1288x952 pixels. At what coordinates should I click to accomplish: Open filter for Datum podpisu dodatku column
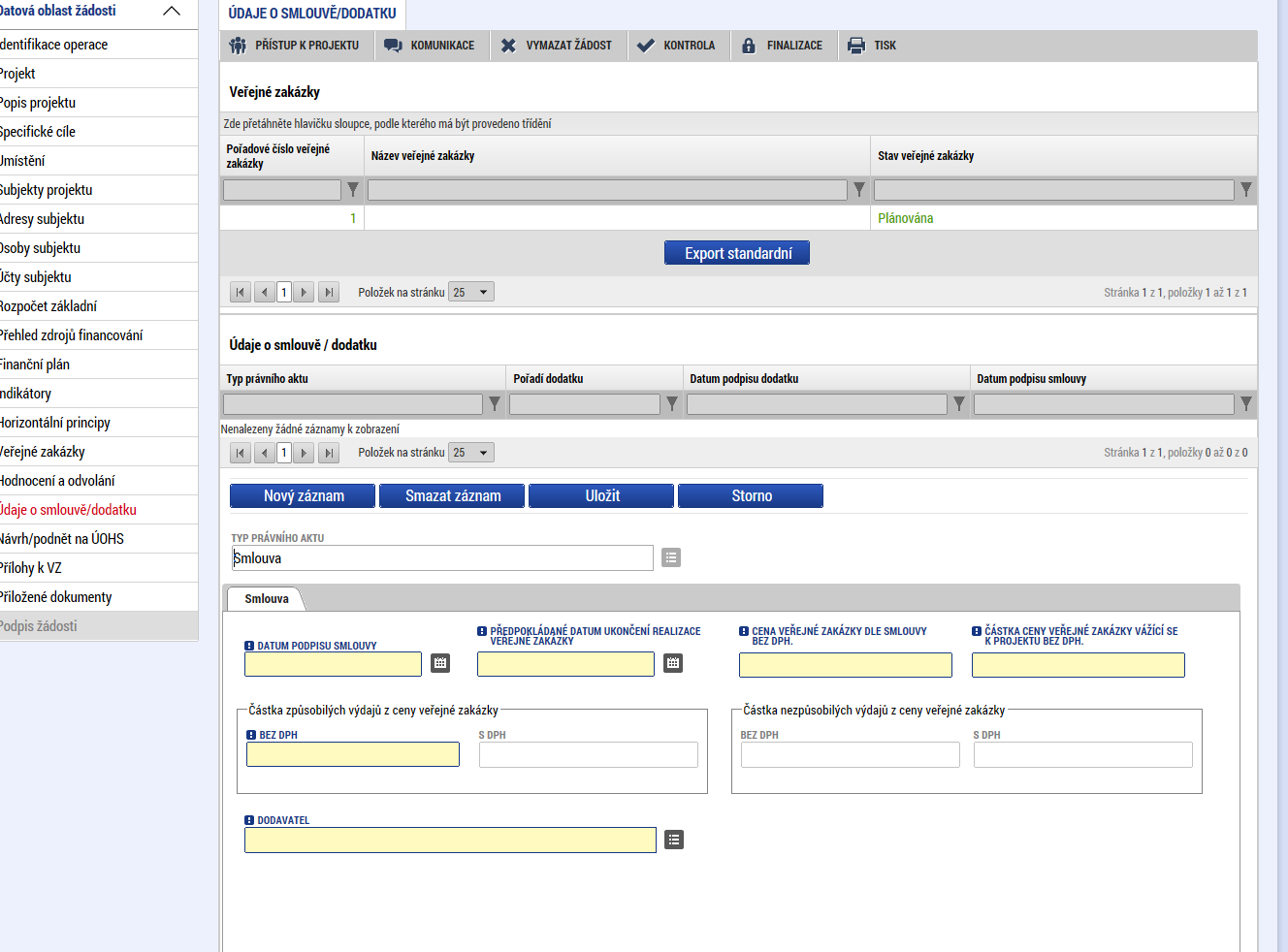(x=959, y=404)
